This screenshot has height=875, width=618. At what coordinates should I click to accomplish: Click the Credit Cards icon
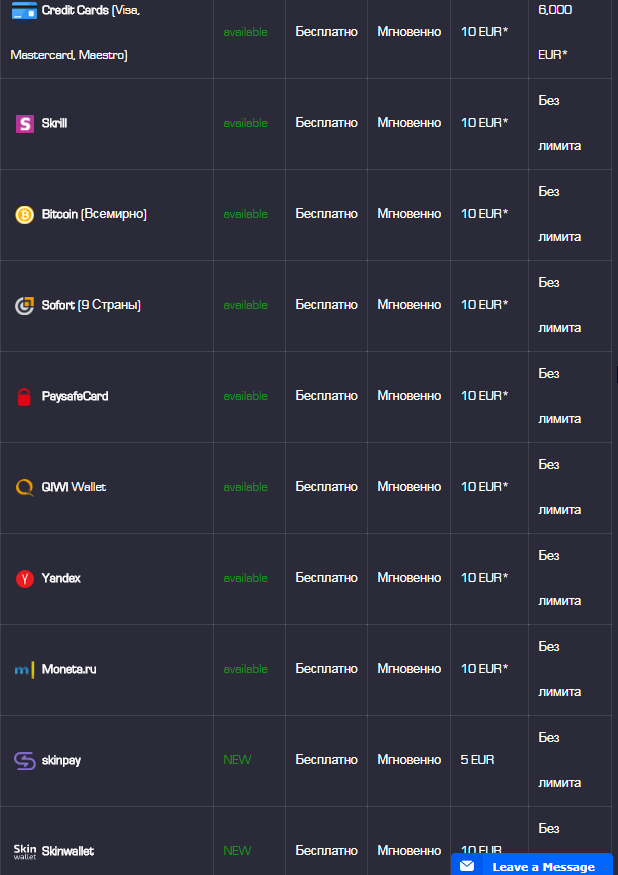pyautogui.click(x=24, y=10)
